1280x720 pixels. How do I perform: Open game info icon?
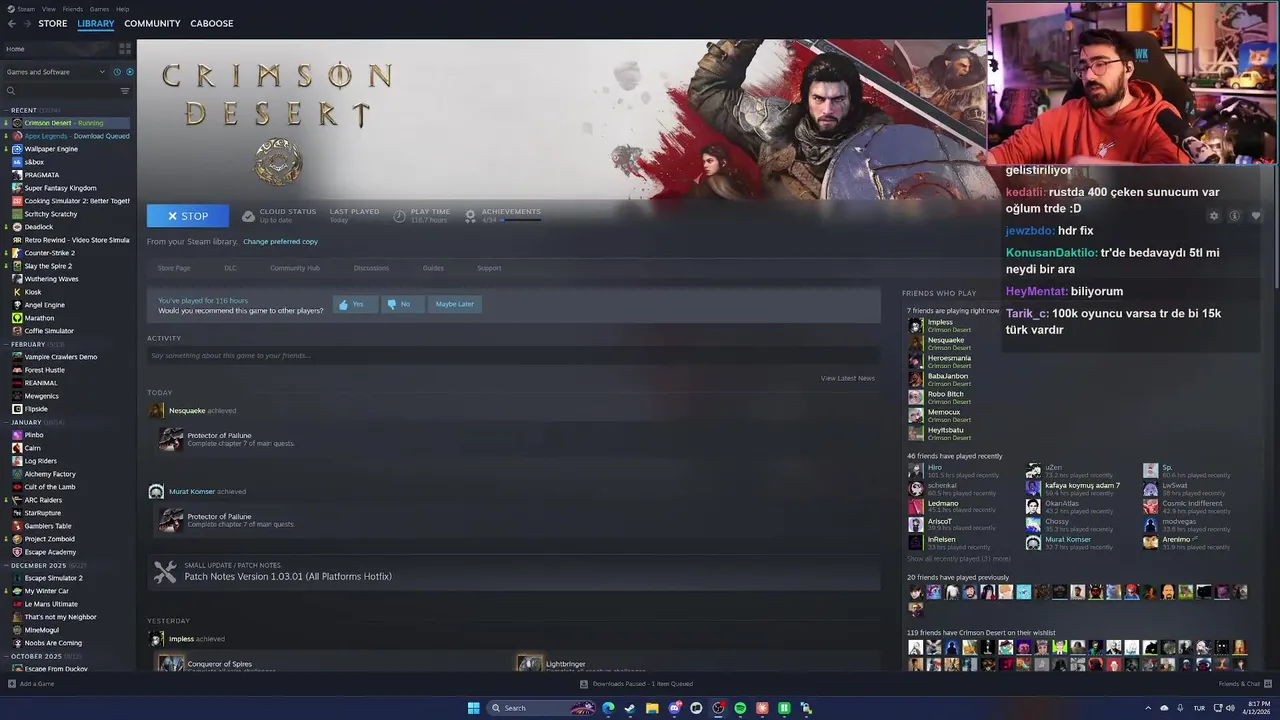1235,216
